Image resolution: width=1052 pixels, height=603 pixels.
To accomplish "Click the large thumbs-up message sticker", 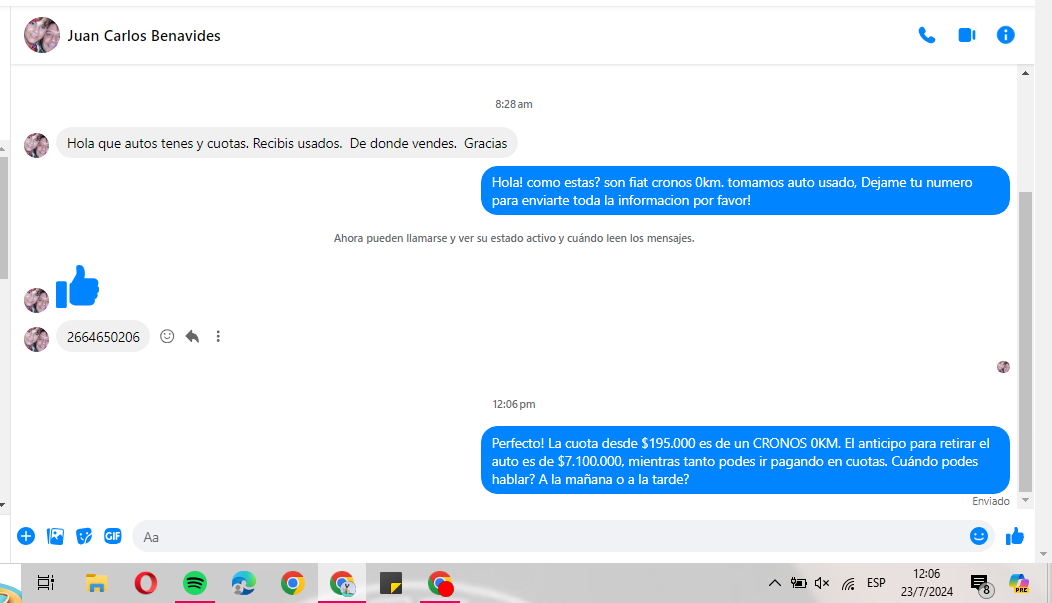I will coord(77,287).
